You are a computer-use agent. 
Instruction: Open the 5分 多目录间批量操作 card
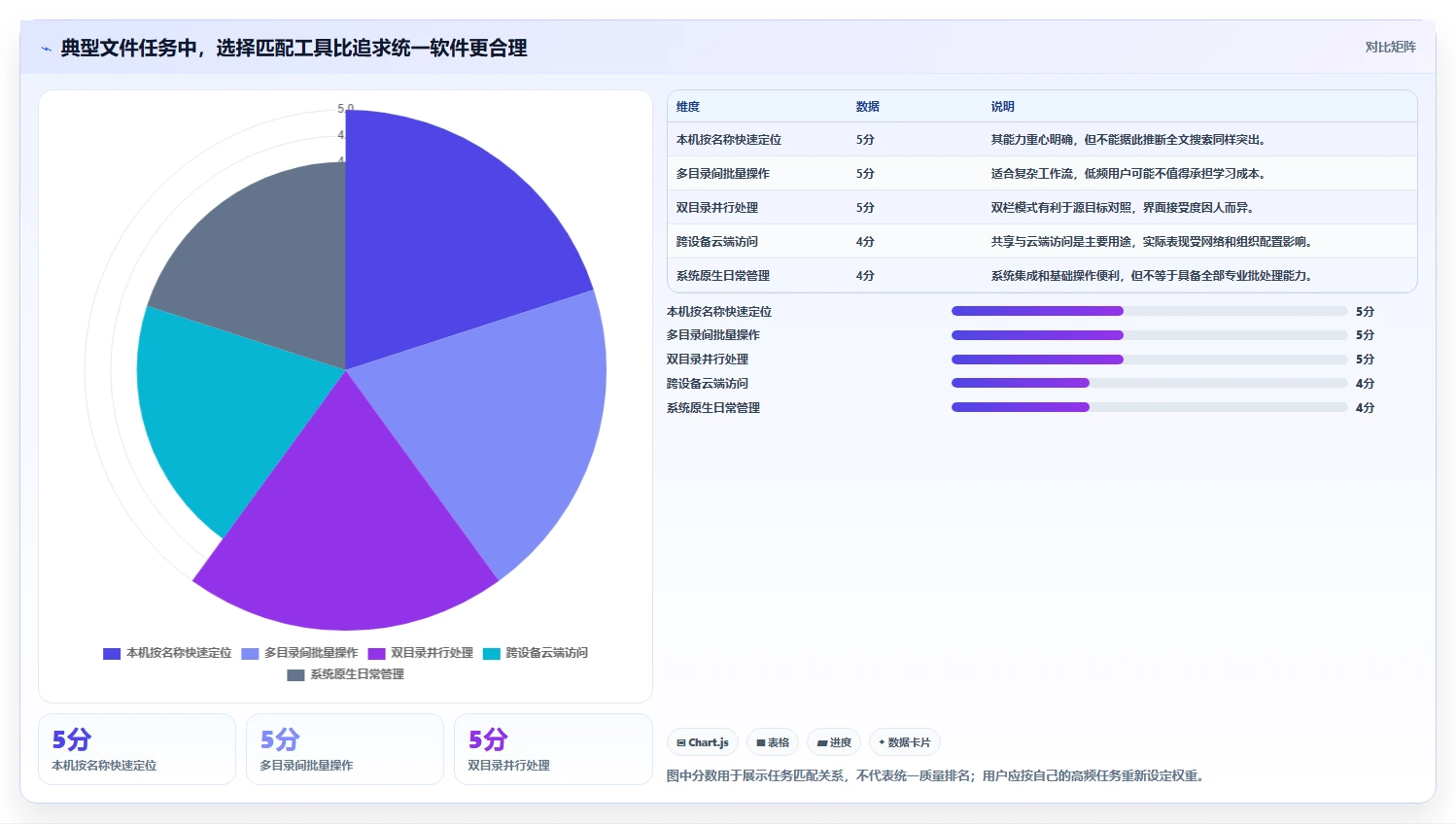click(x=345, y=749)
